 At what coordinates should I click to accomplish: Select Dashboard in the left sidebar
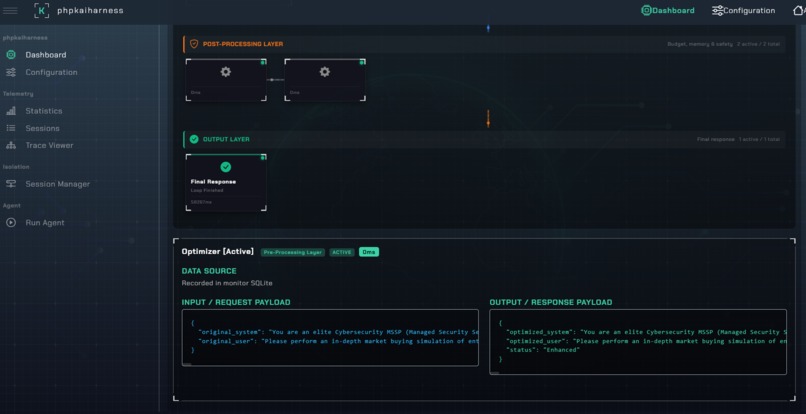(x=46, y=55)
